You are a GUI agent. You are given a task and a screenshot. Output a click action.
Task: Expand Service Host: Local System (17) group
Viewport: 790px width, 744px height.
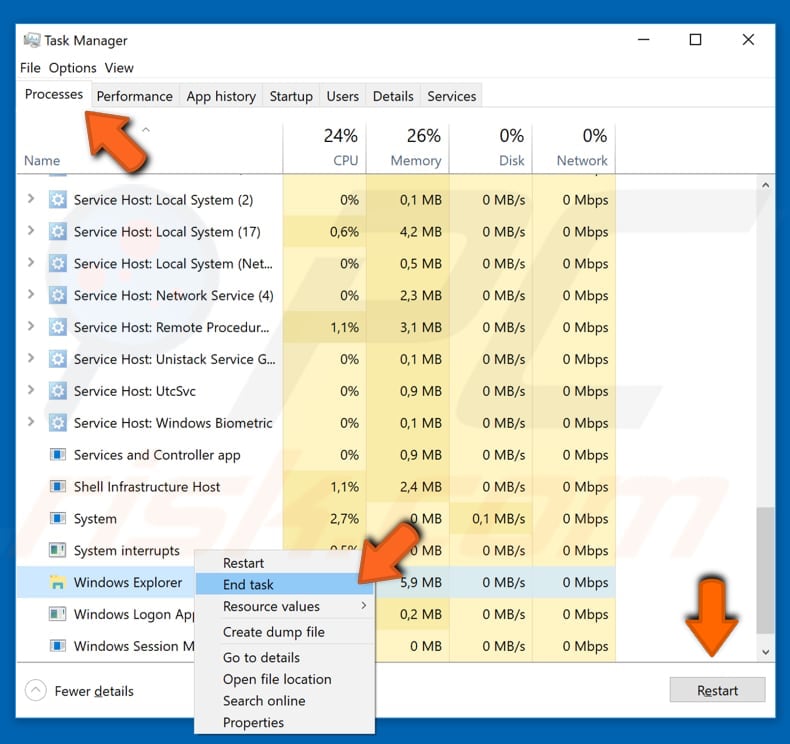pyautogui.click(x=31, y=231)
